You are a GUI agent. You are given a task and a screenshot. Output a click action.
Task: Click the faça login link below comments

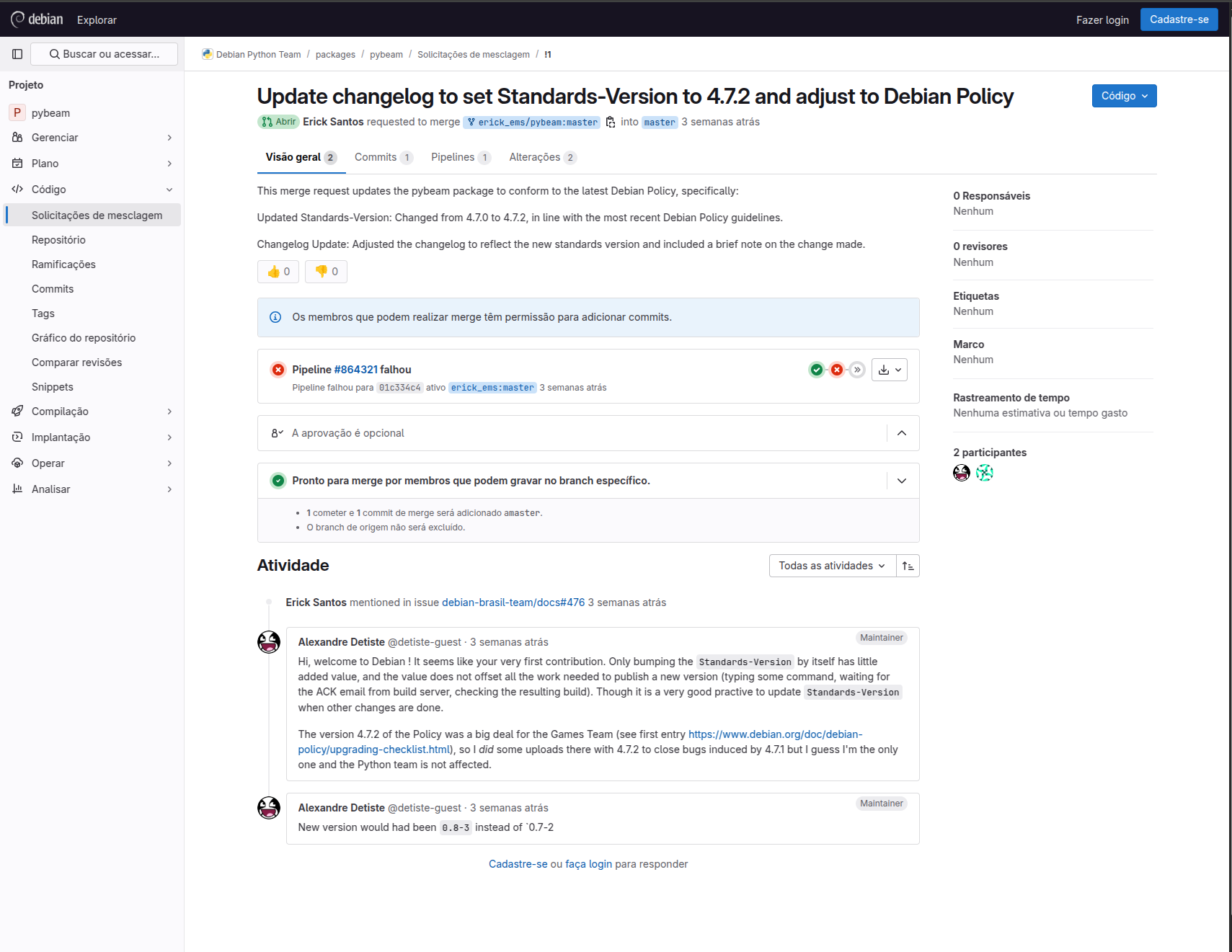click(x=588, y=864)
